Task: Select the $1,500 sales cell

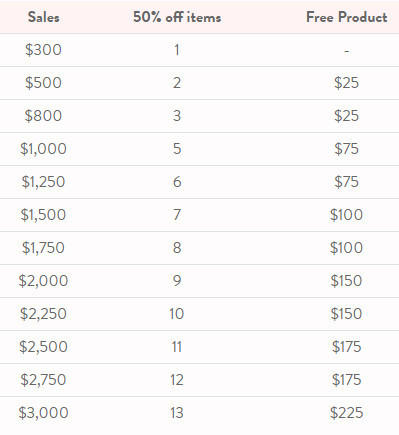Action: [x=43, y=215]
